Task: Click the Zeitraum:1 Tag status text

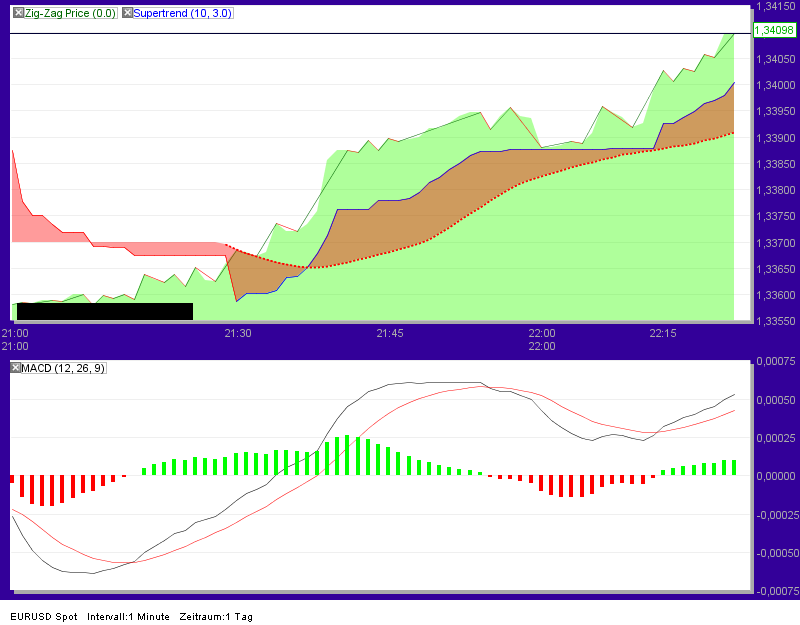Action: [216, 617]
